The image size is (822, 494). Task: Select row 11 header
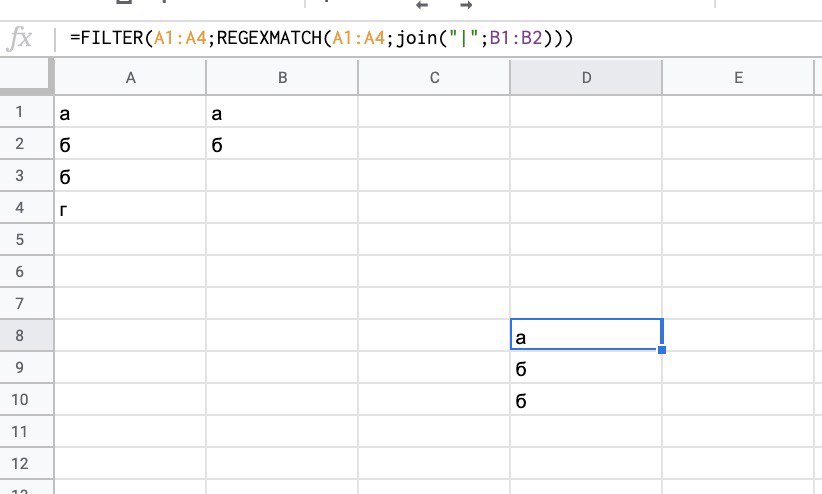pos(27,432)
